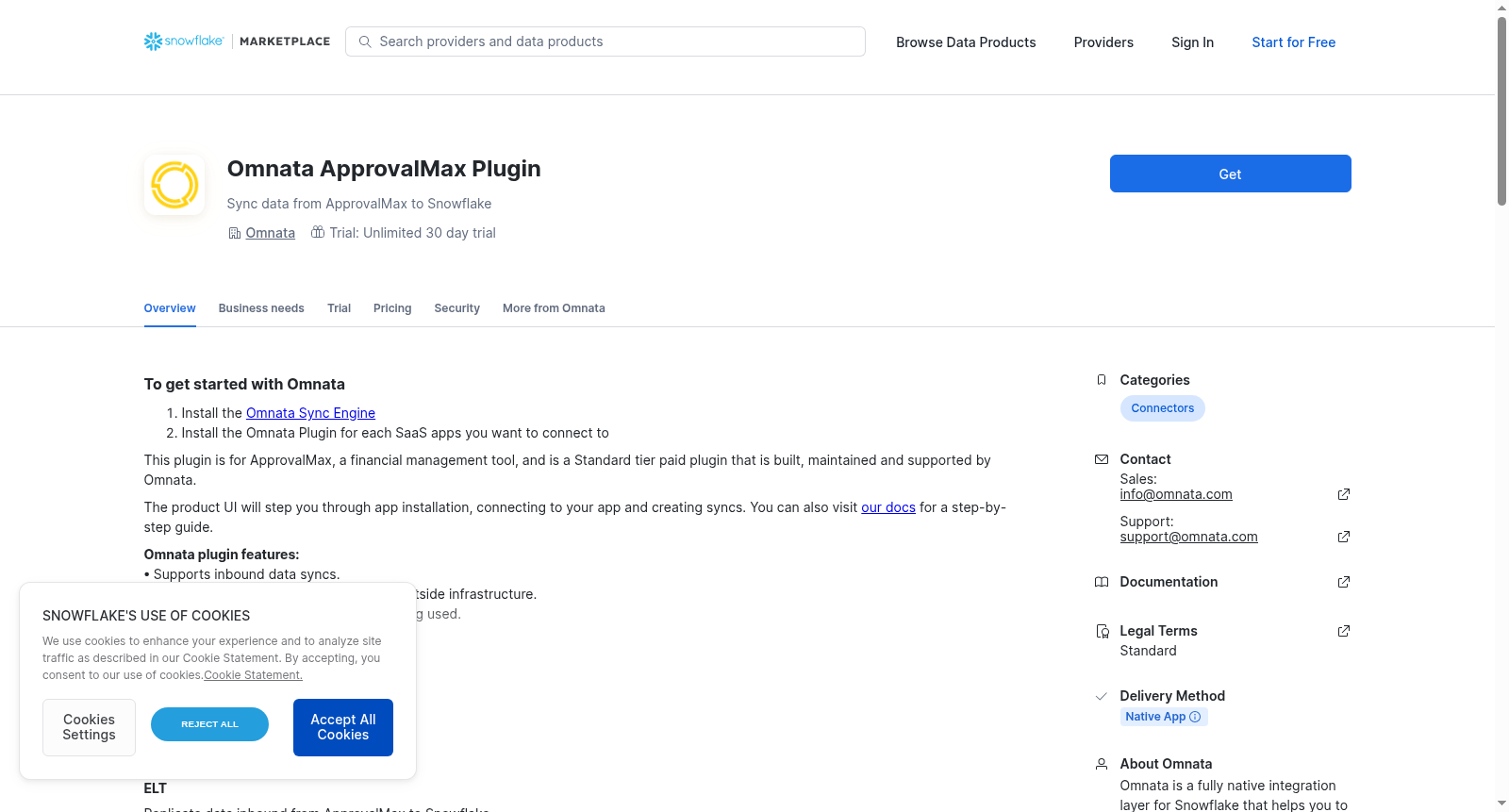The image size is (1509, 812).
Task: Open the Security tab
Action: (457, 308)
